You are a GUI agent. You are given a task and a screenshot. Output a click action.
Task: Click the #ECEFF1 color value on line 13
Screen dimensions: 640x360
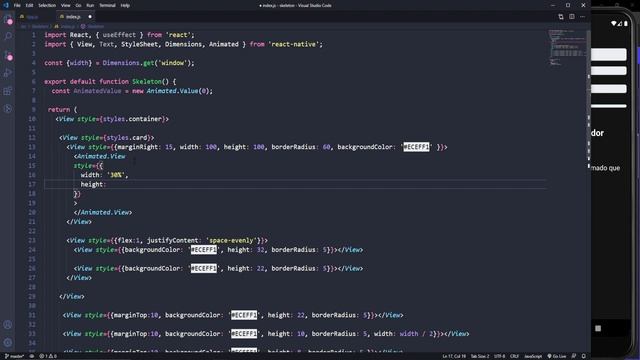click(x=416, y=147)
